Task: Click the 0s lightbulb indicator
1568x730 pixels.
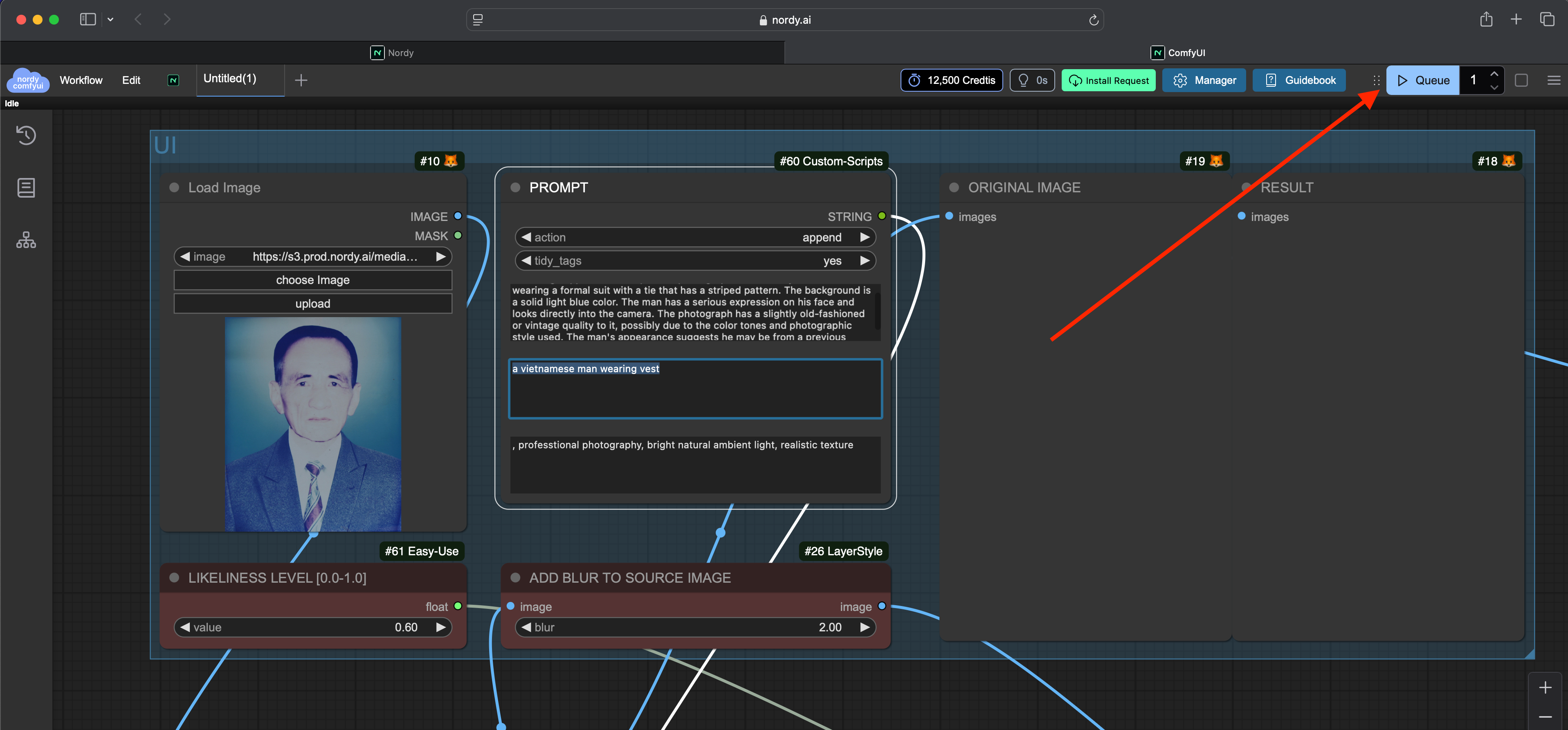Action: tap(1032, 80)
